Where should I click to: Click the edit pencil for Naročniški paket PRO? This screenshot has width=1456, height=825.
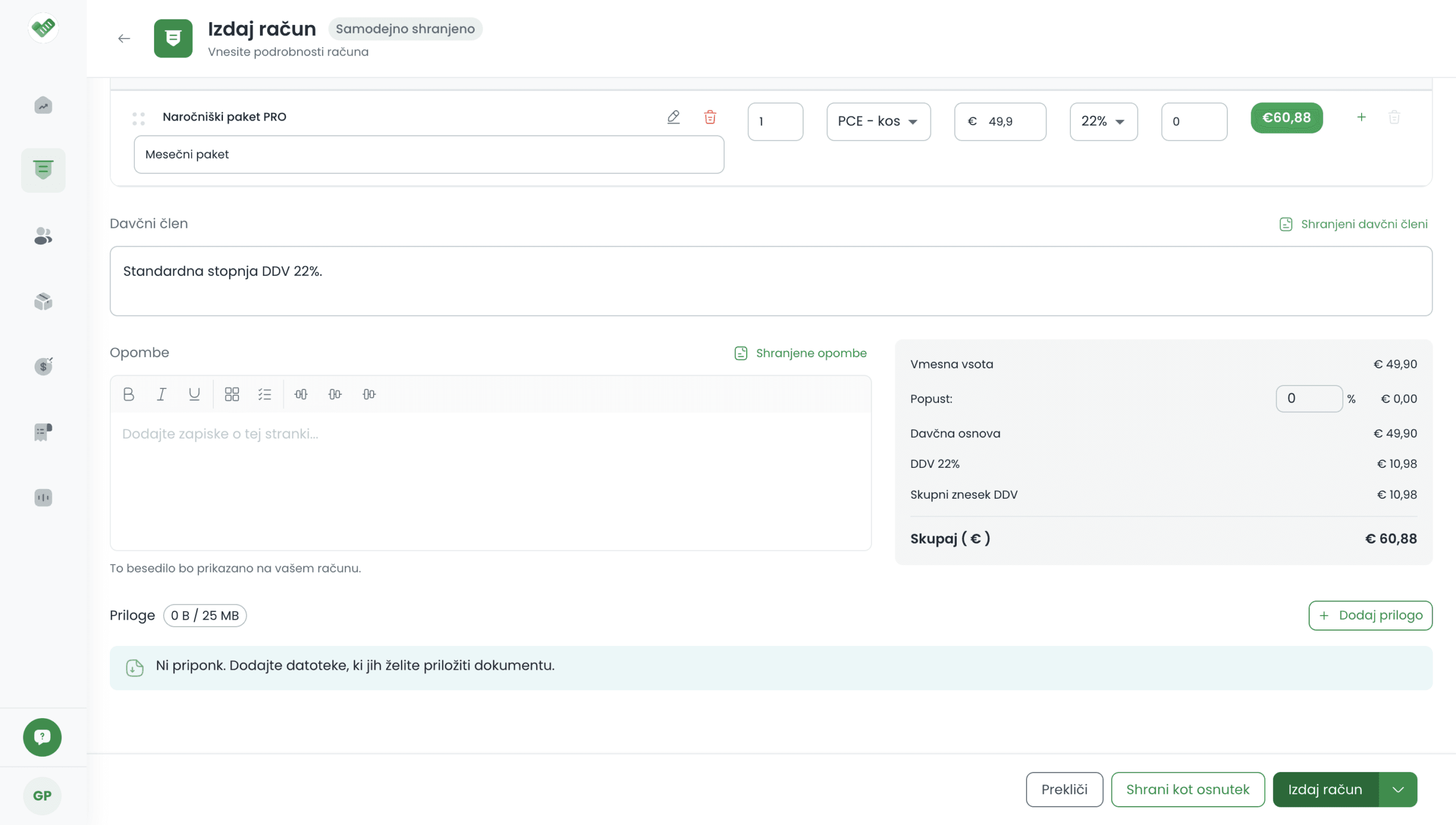(x=673, y=117)
